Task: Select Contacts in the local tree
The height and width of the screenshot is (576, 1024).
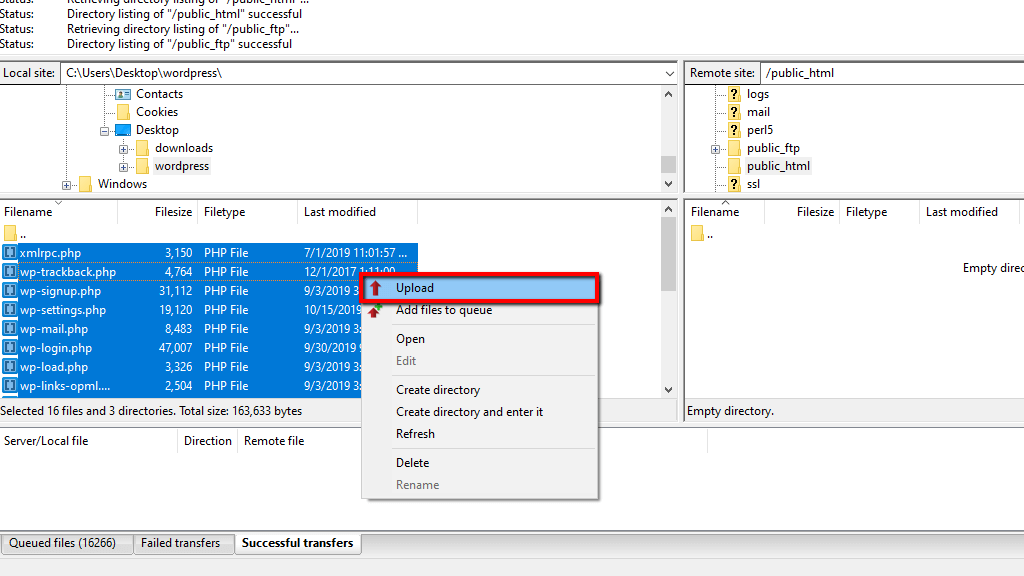Action: pyautogui.click(x=159, y=94)
